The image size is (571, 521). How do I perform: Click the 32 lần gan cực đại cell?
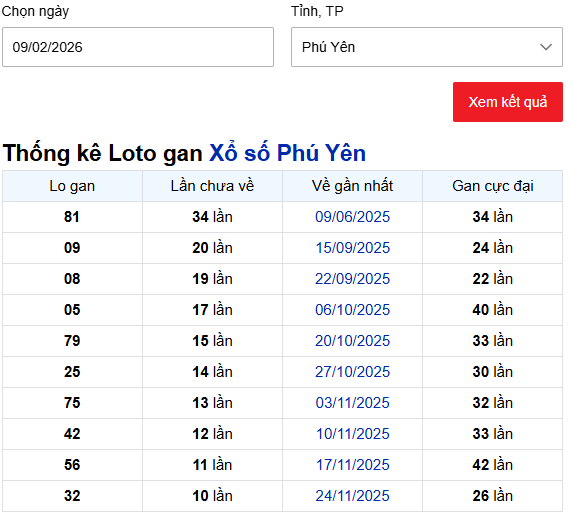coord(493,403)
